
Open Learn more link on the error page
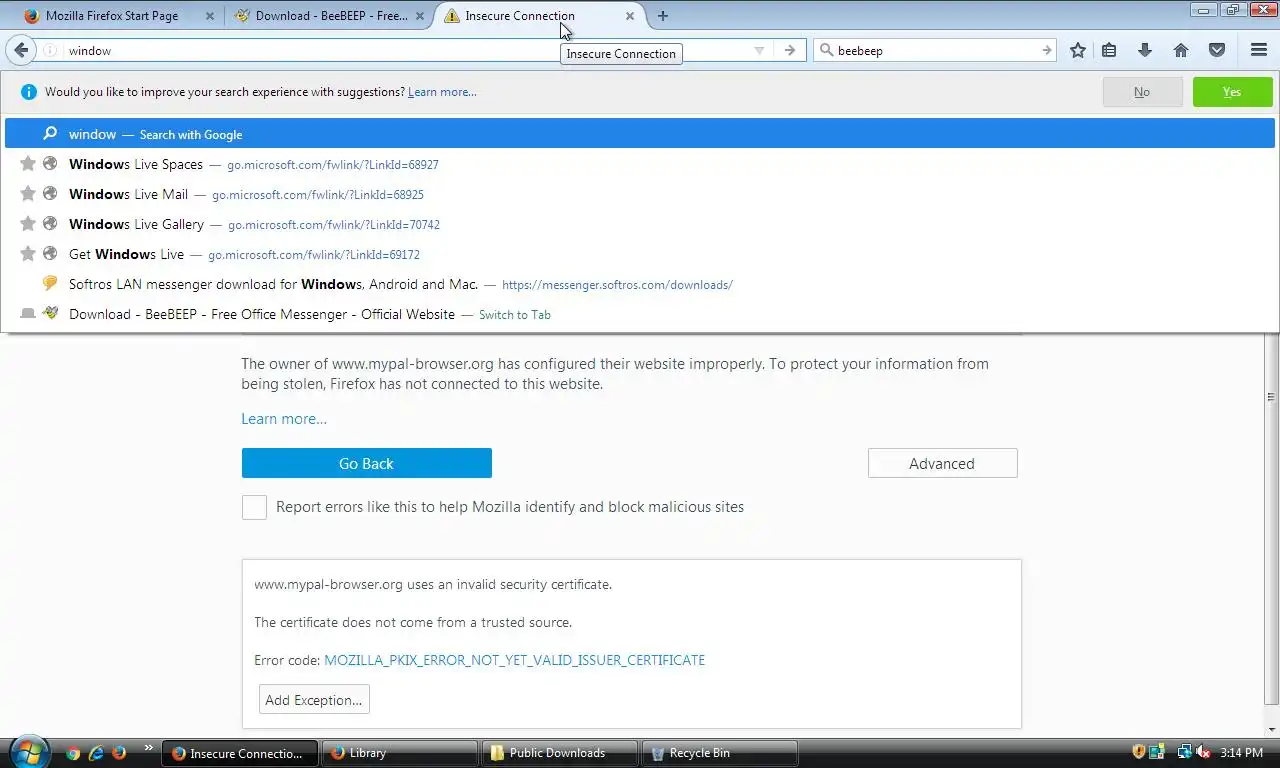pyautogui.click(x=284, y=419)
